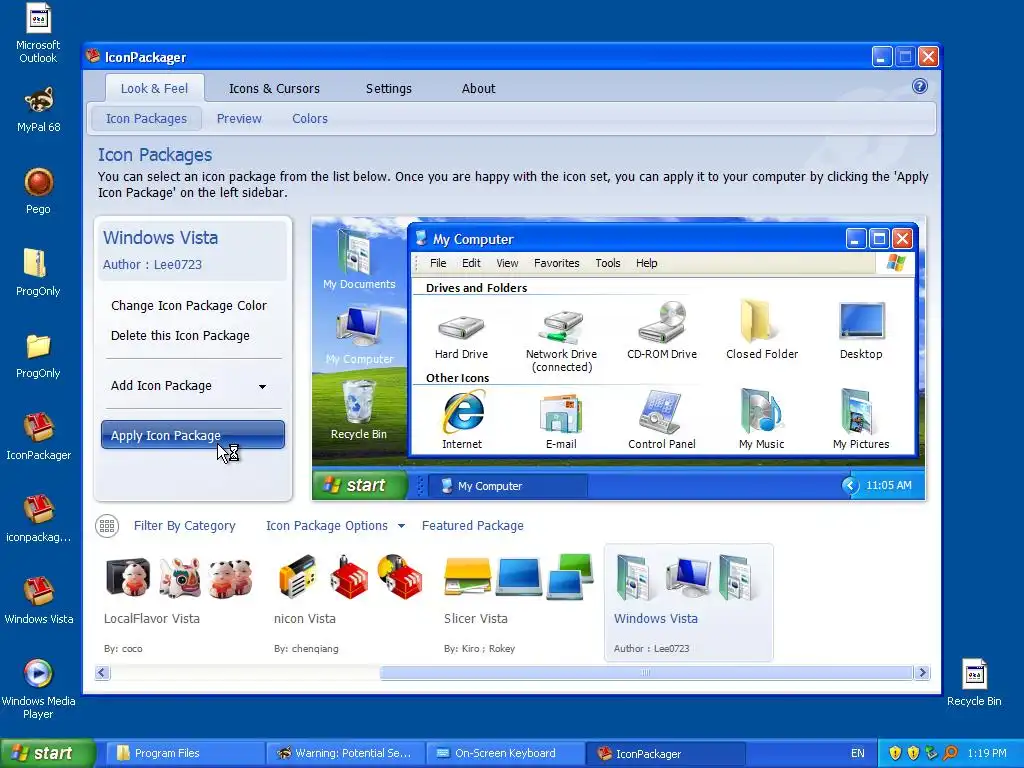Click the package list scroll right arrow

coord(922,673)
